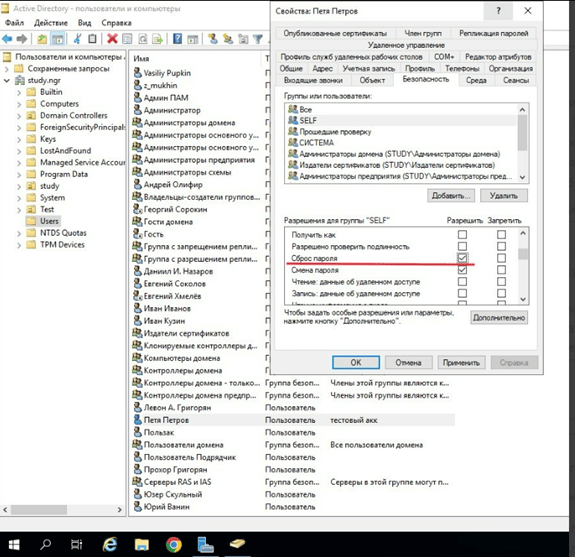Viewport: 575px width, 557px height.
Task: Open Task View on the taskbar
Action: (x=76, y=545)
